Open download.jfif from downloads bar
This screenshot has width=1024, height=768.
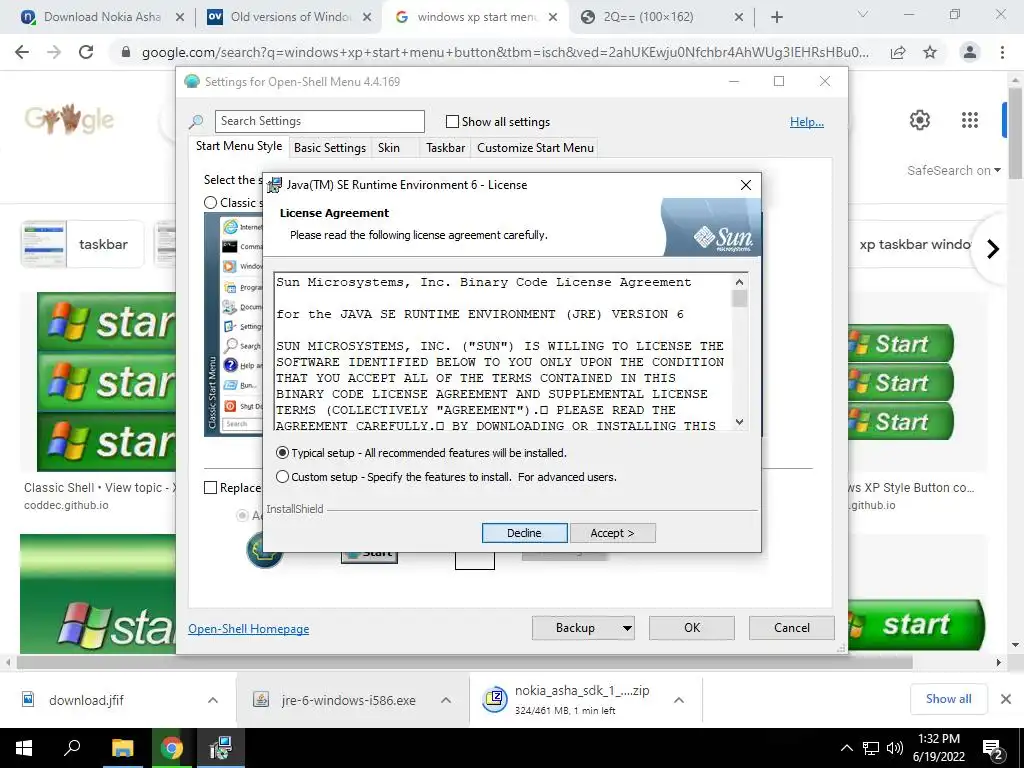click(x=86, y=700)
